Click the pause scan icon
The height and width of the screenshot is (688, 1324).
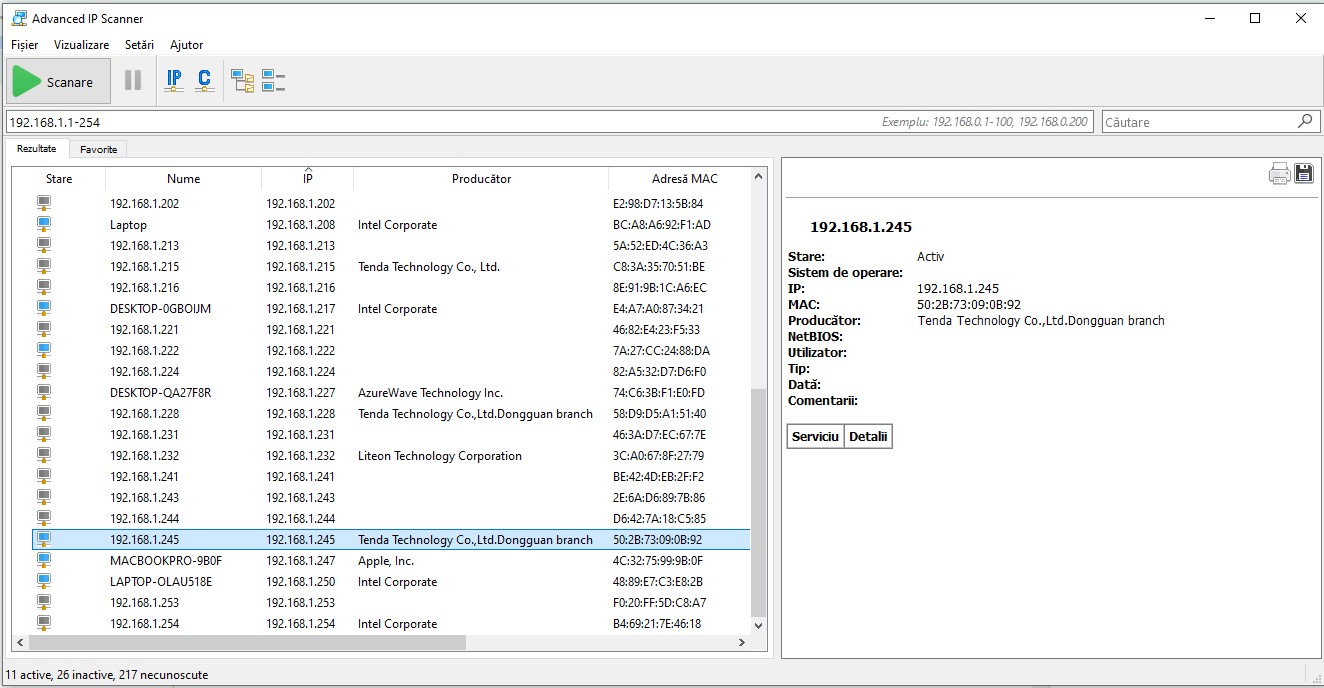pos(133,81)
